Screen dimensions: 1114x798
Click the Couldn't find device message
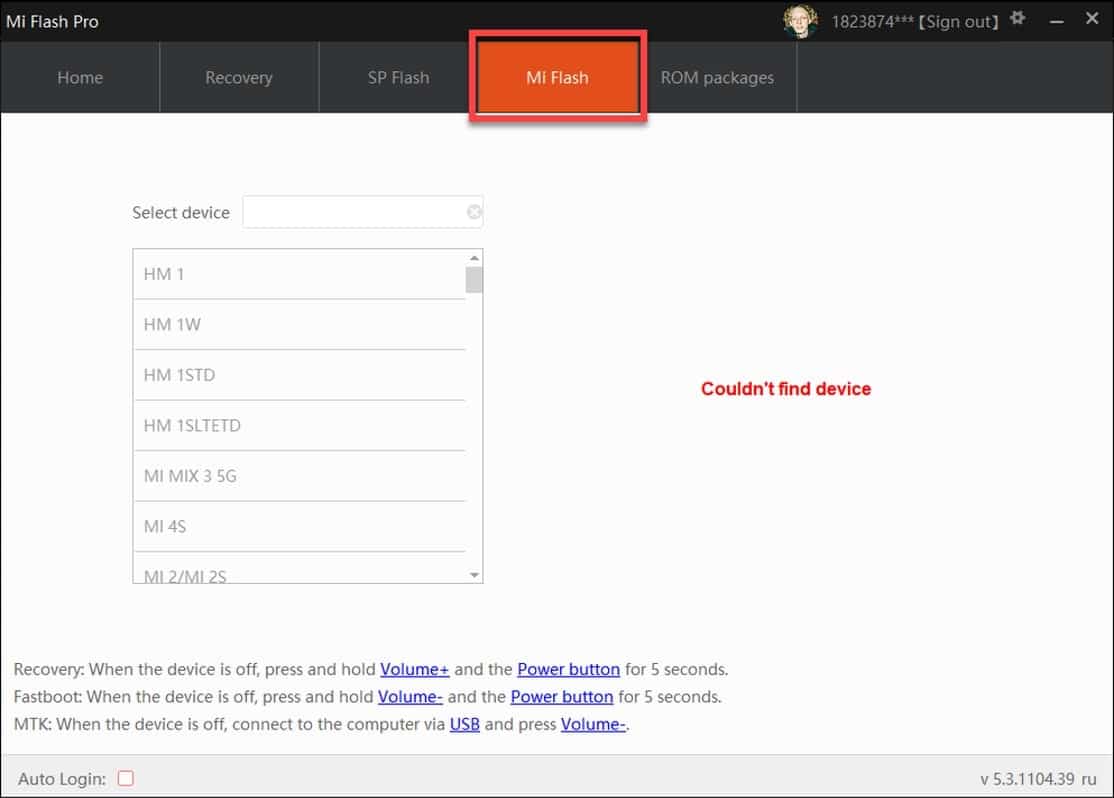786,389
